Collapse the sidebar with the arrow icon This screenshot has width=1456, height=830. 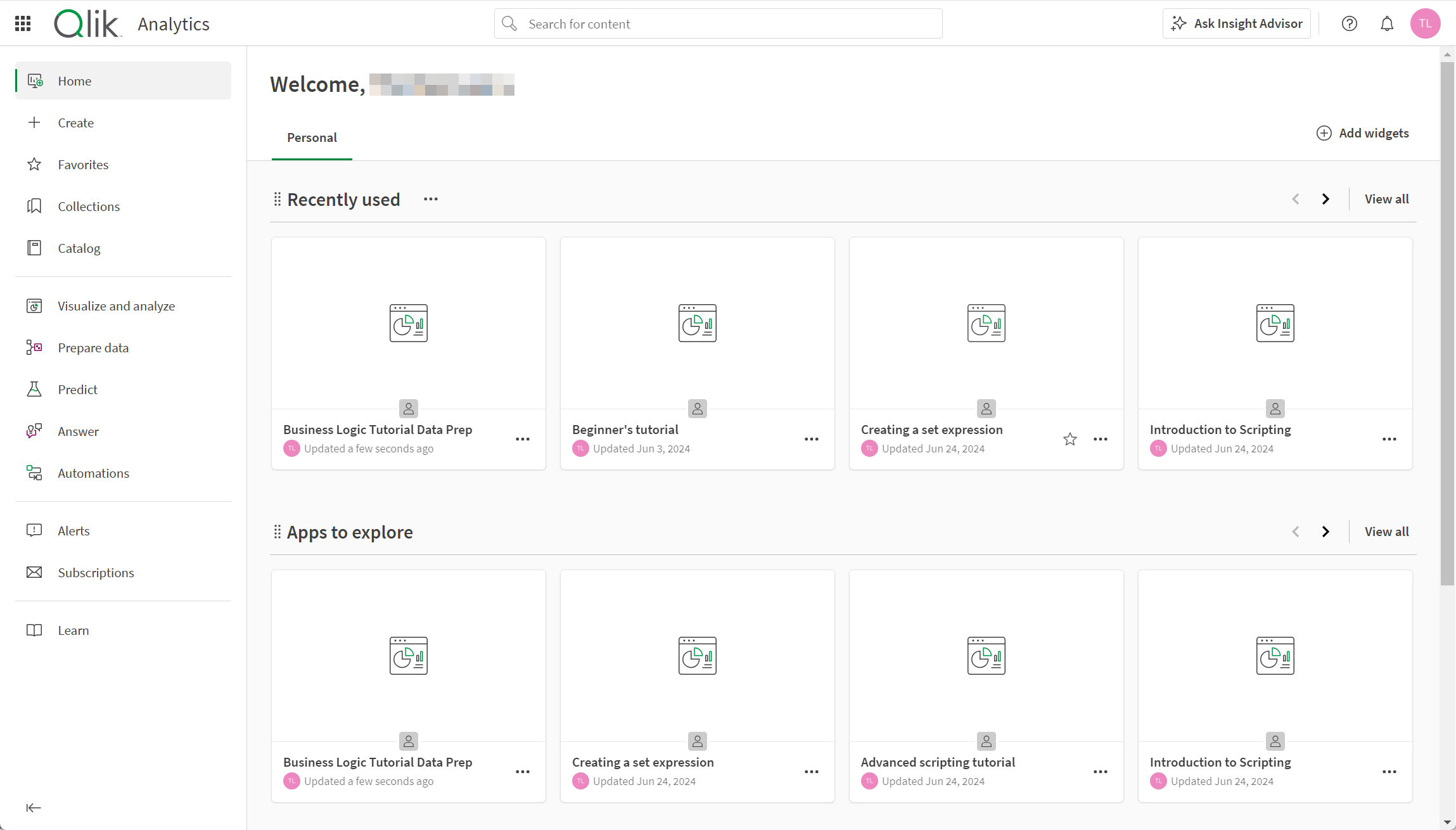(x=34, y=807)
